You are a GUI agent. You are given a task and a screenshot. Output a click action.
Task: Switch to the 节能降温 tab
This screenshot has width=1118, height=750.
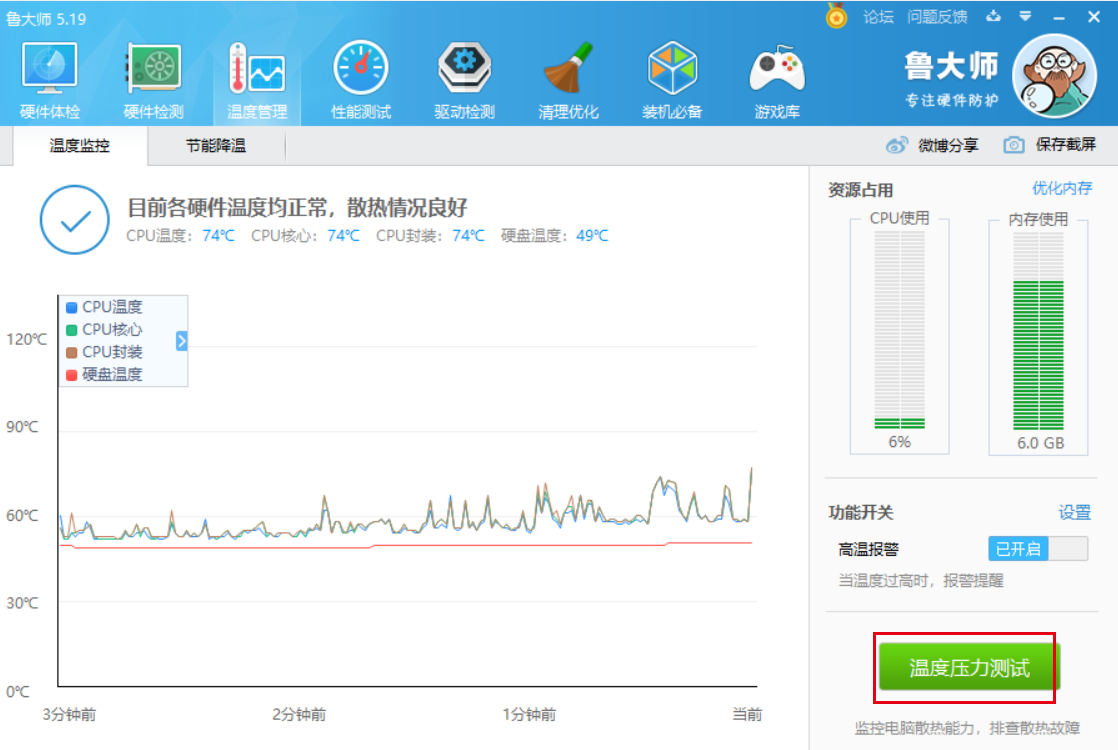click(x=215, y=146)
